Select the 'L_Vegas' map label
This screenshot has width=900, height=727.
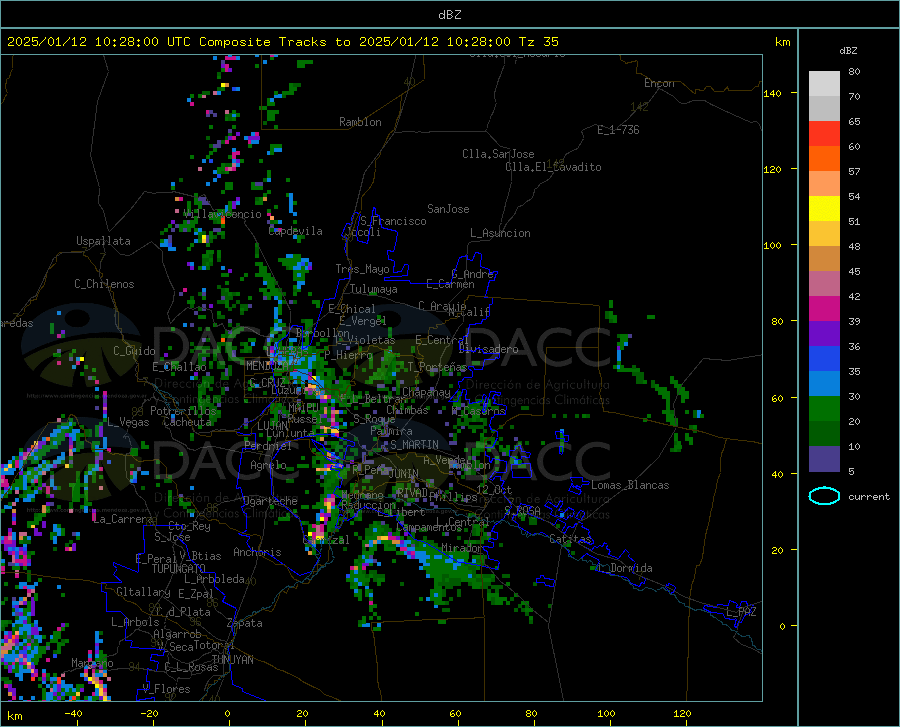pos(128,422)
